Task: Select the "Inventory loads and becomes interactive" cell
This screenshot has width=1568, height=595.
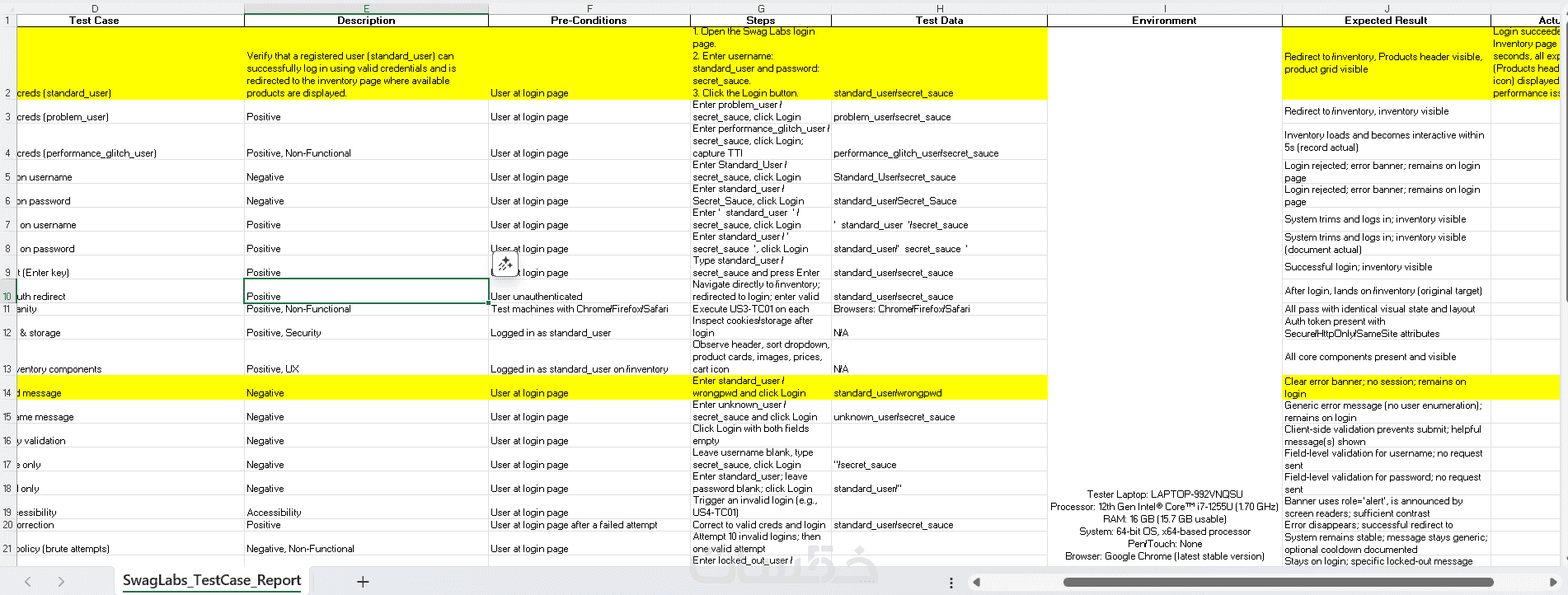Action: pos(1387,142)
